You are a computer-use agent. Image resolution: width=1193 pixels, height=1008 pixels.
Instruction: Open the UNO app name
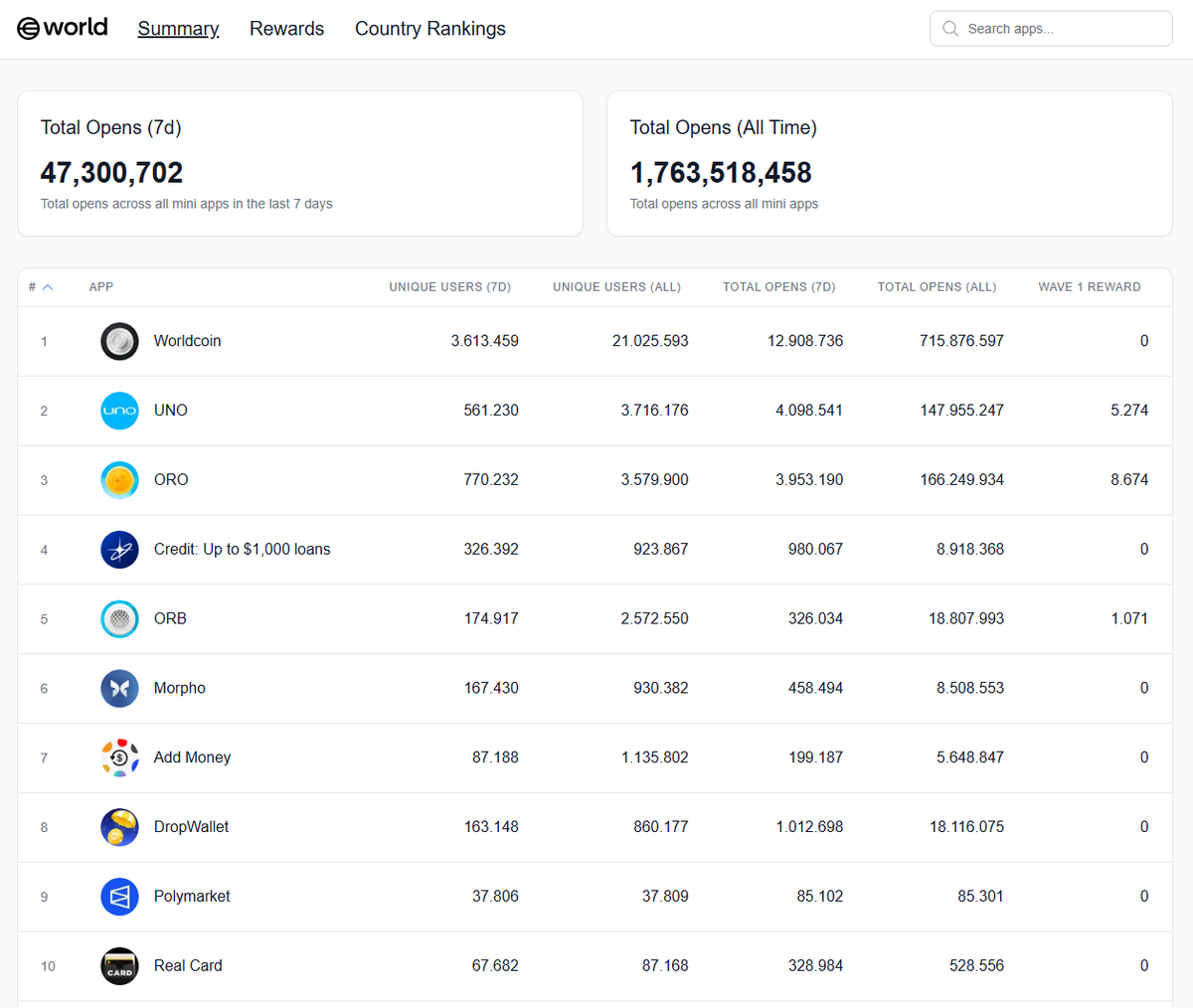pos(171,411)
